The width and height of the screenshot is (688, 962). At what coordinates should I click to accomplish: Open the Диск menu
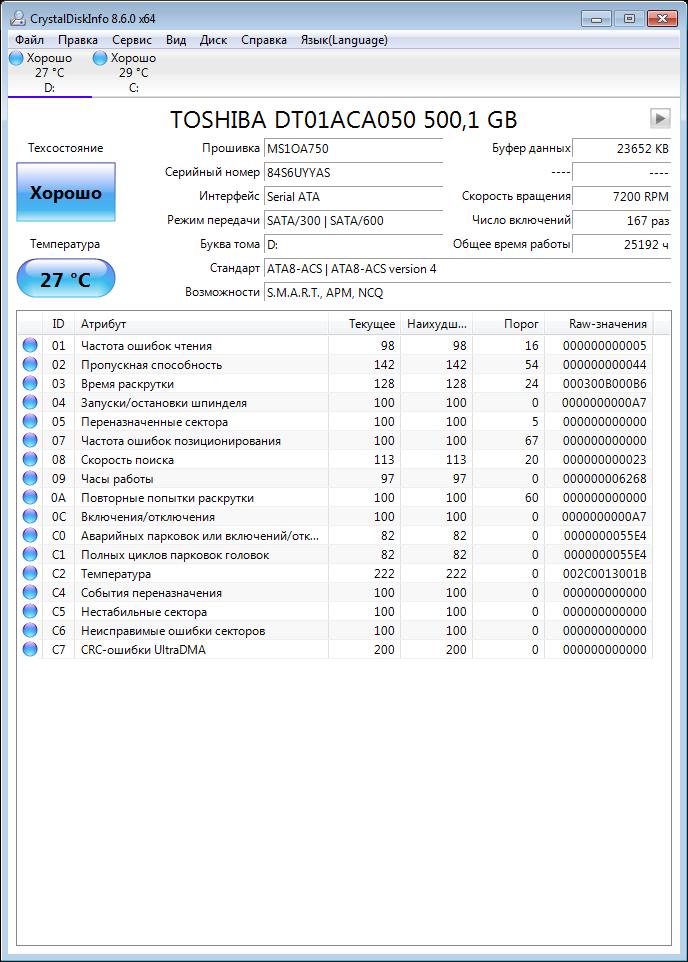point(214,40)
